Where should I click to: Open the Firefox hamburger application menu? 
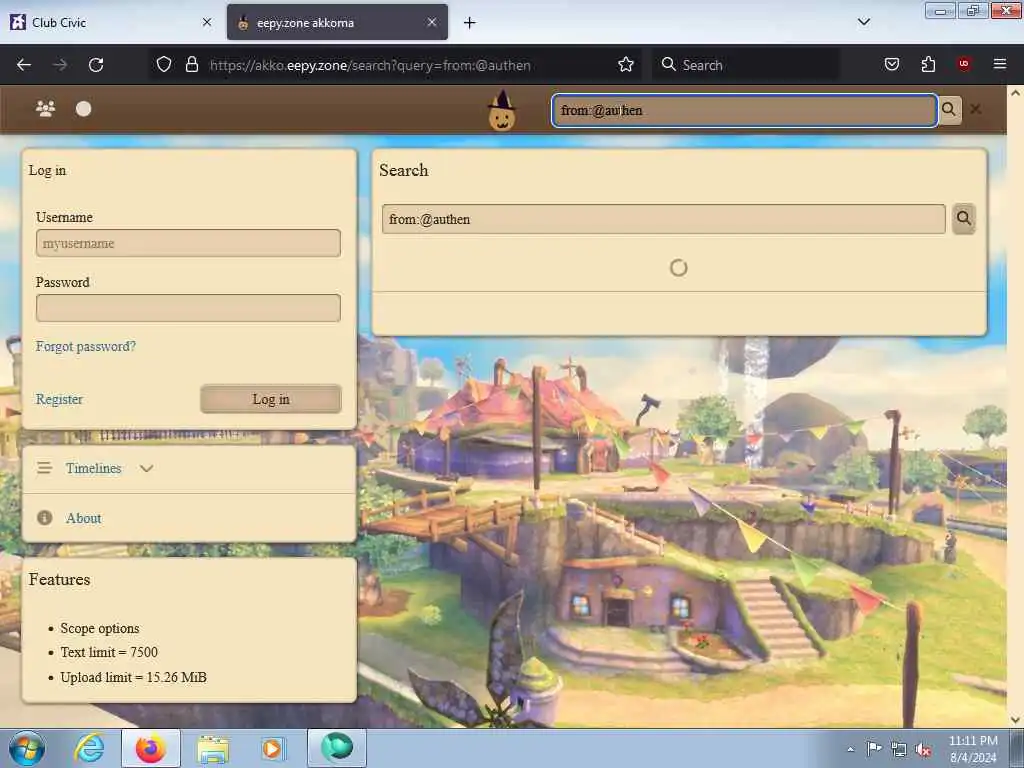[999, 64]
